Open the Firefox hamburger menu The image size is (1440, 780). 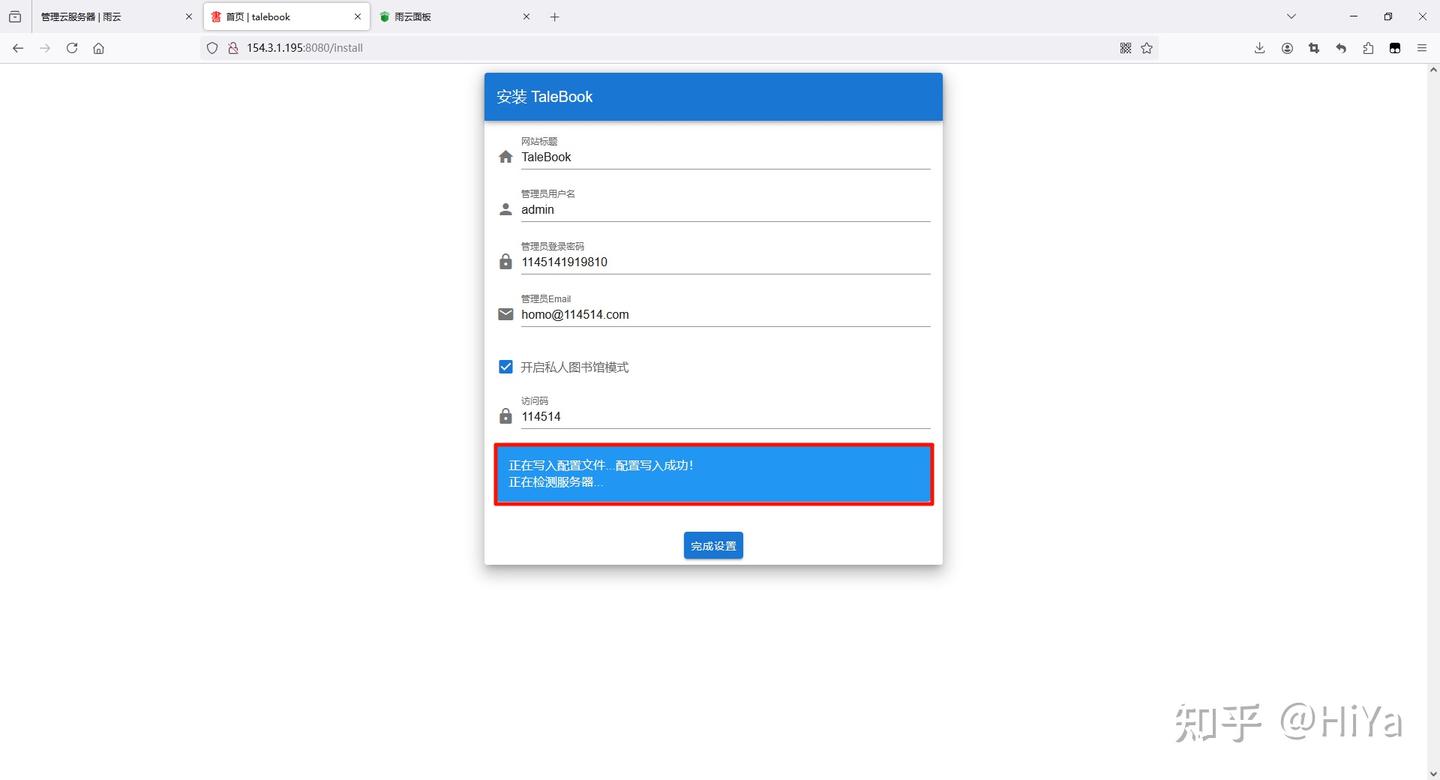[x=1422, y=48]
